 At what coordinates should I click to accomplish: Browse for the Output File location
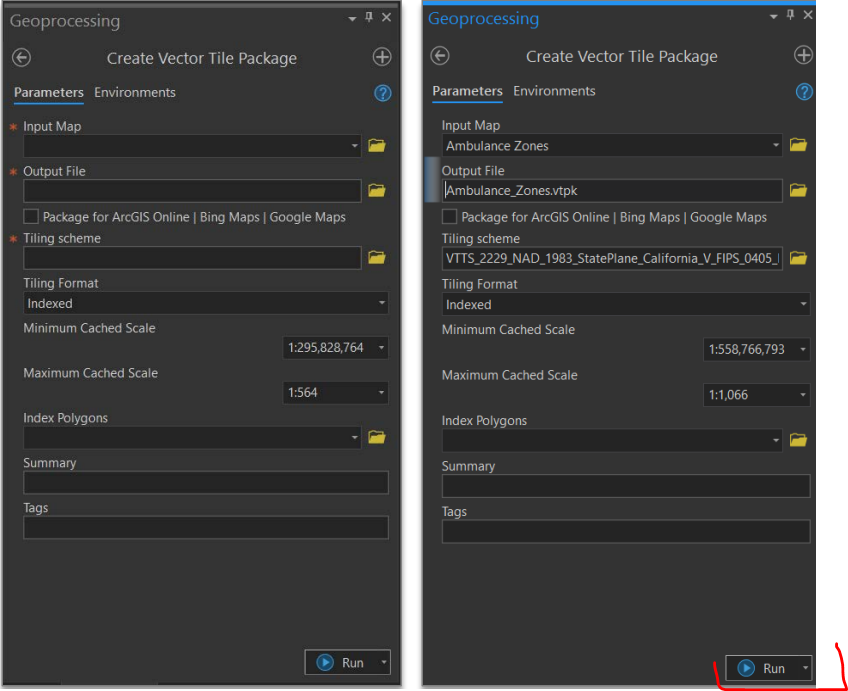point(797,190)
